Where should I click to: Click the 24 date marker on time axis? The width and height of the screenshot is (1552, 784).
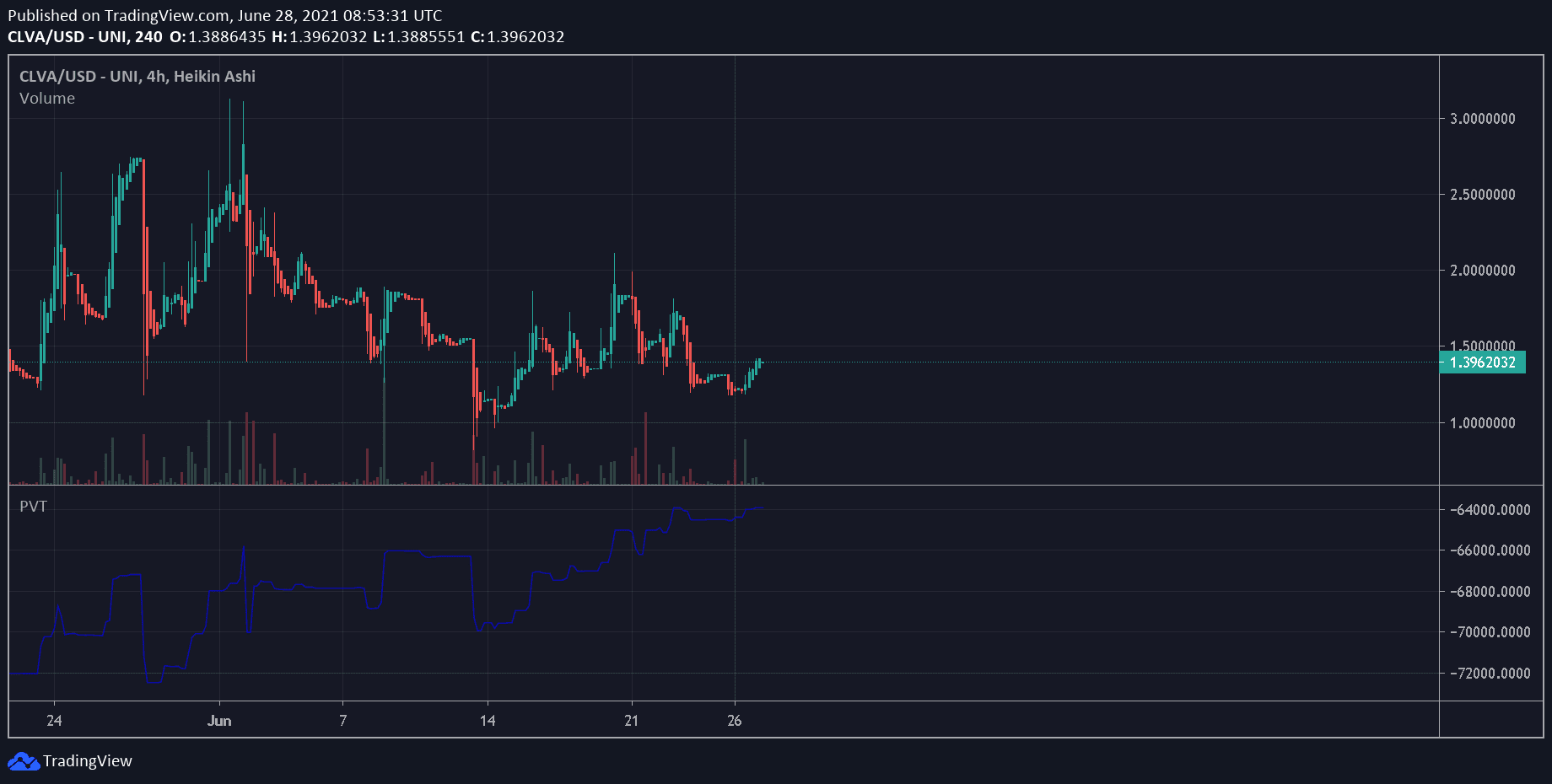coord(54,721)
